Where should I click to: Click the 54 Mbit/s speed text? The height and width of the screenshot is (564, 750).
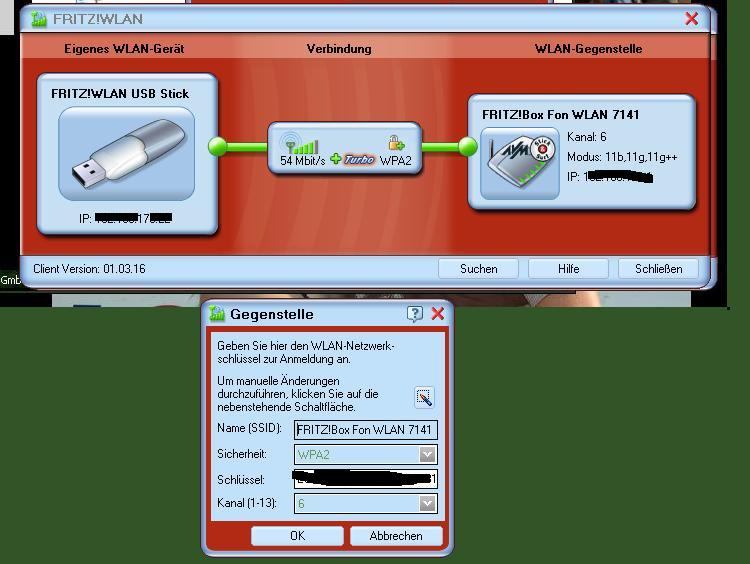click(x=303, y=160)
